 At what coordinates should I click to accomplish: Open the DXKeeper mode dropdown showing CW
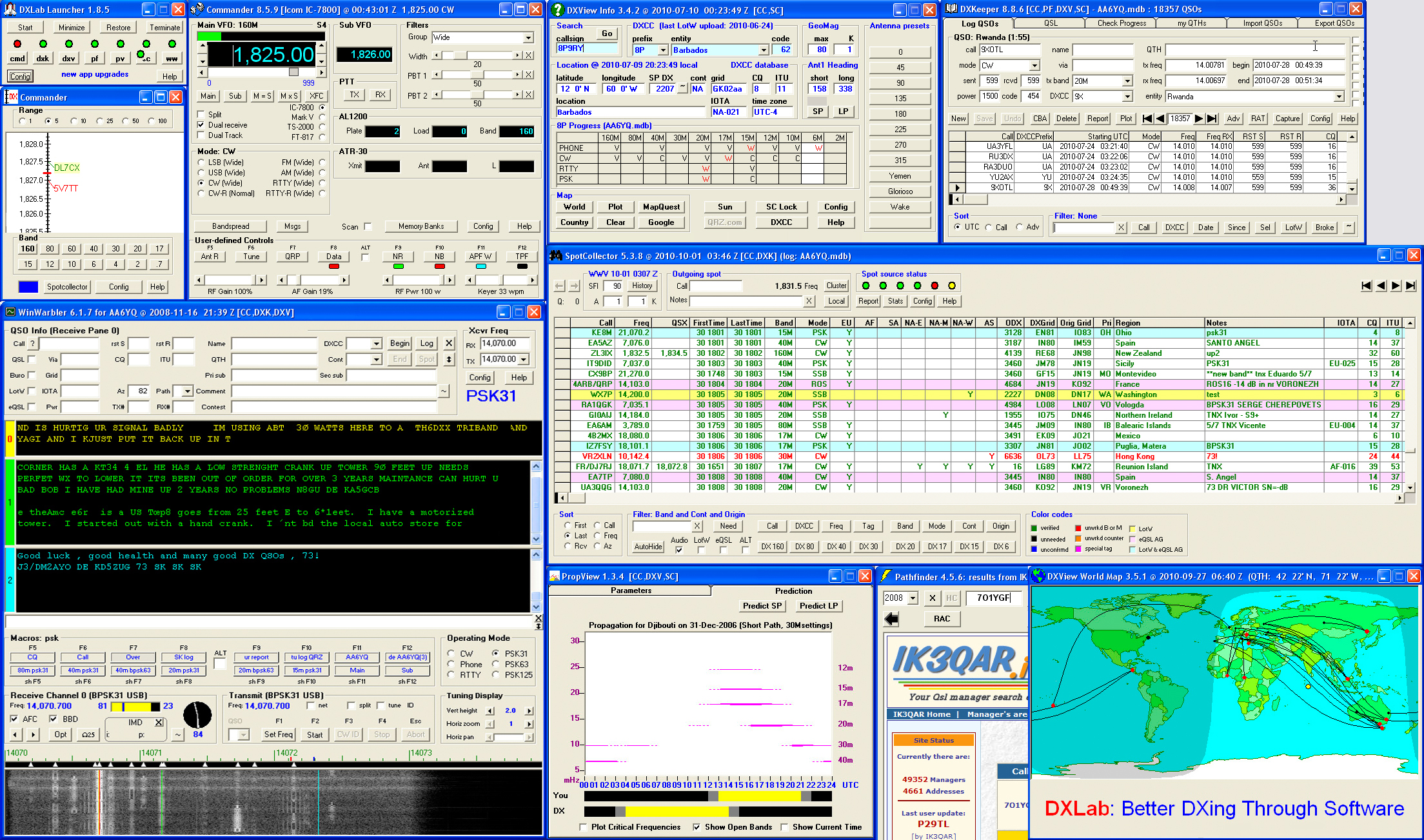click(x=1034, y=66)
